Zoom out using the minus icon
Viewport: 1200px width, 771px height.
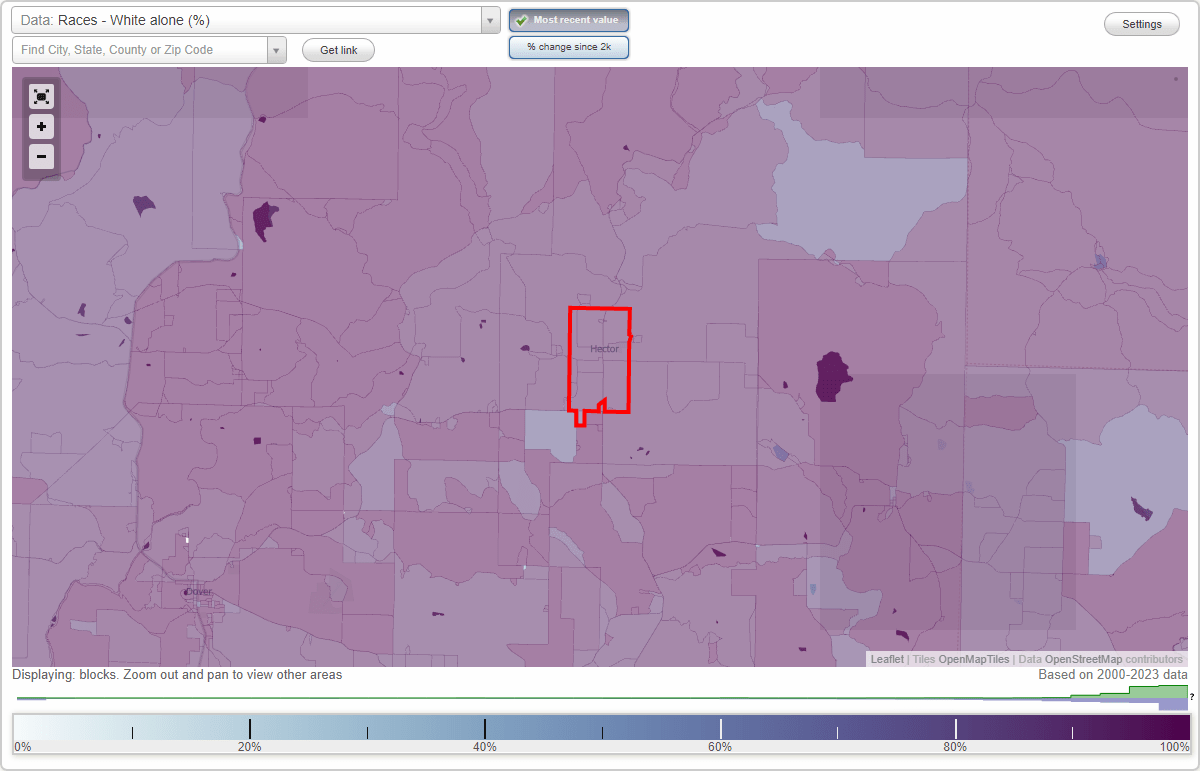click(41, 156)
